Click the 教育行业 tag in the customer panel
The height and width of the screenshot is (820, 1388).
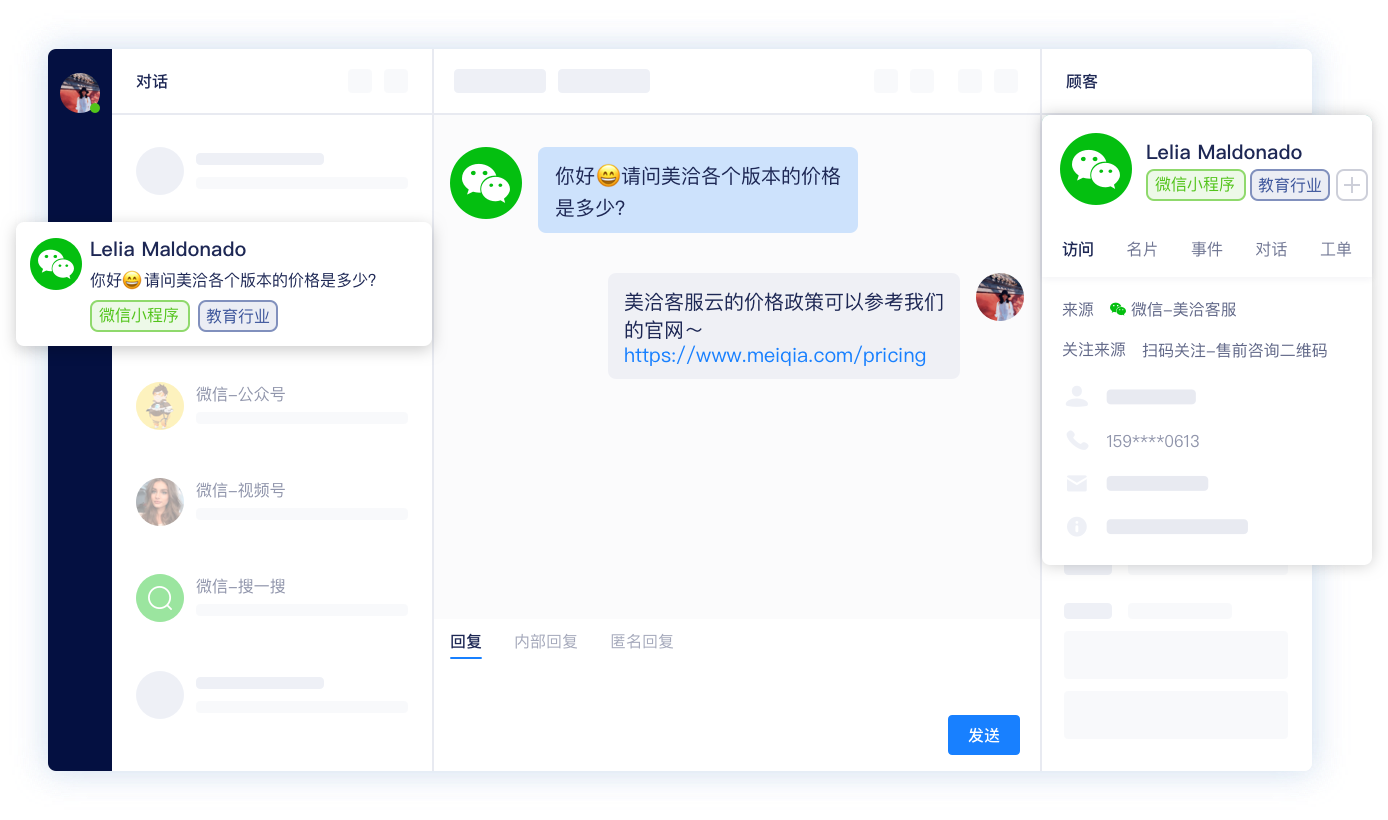point(1290,185)
